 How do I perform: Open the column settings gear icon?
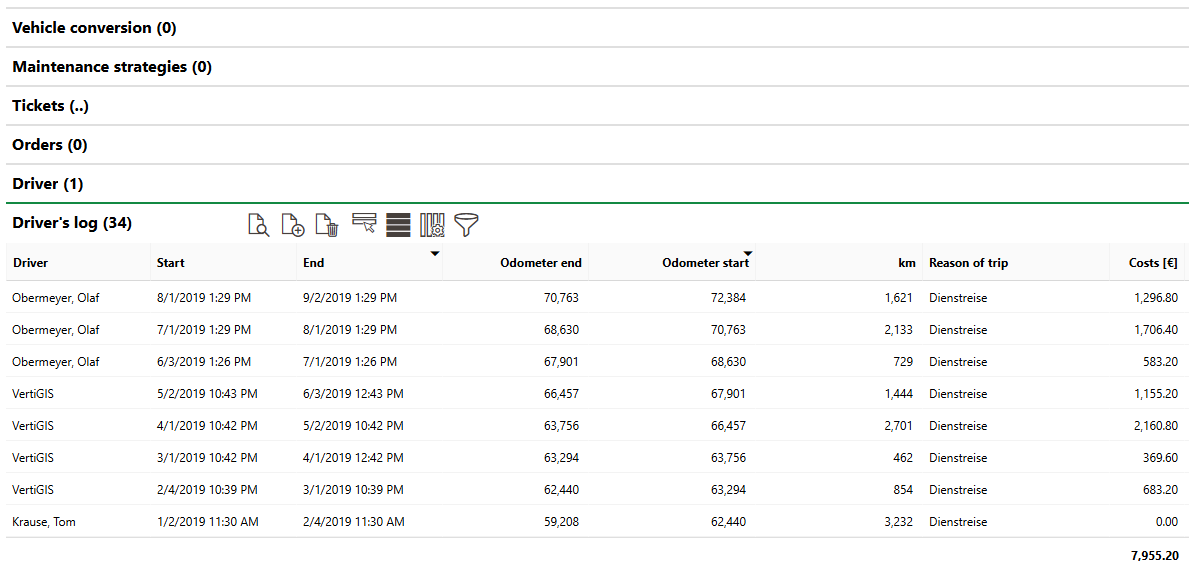pyautogui.click(x=432, y=225)
